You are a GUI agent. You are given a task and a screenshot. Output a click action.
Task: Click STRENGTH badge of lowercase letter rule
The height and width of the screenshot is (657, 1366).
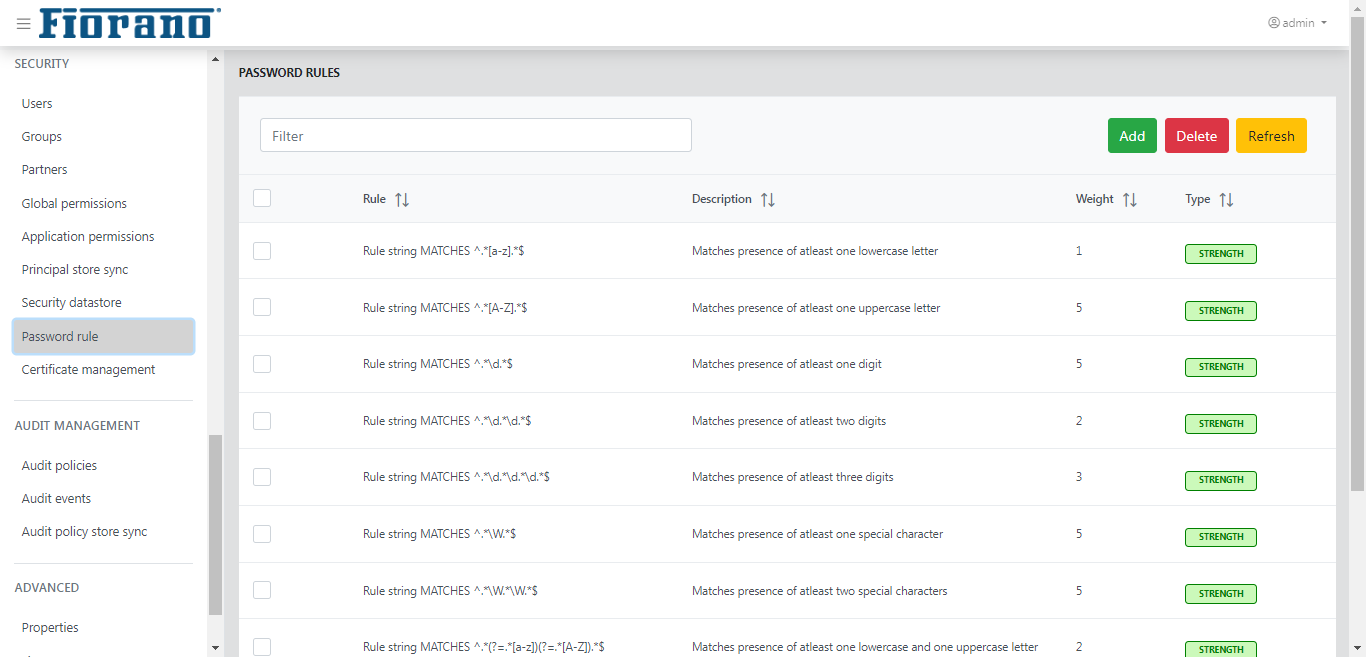tap(1220, 254)
